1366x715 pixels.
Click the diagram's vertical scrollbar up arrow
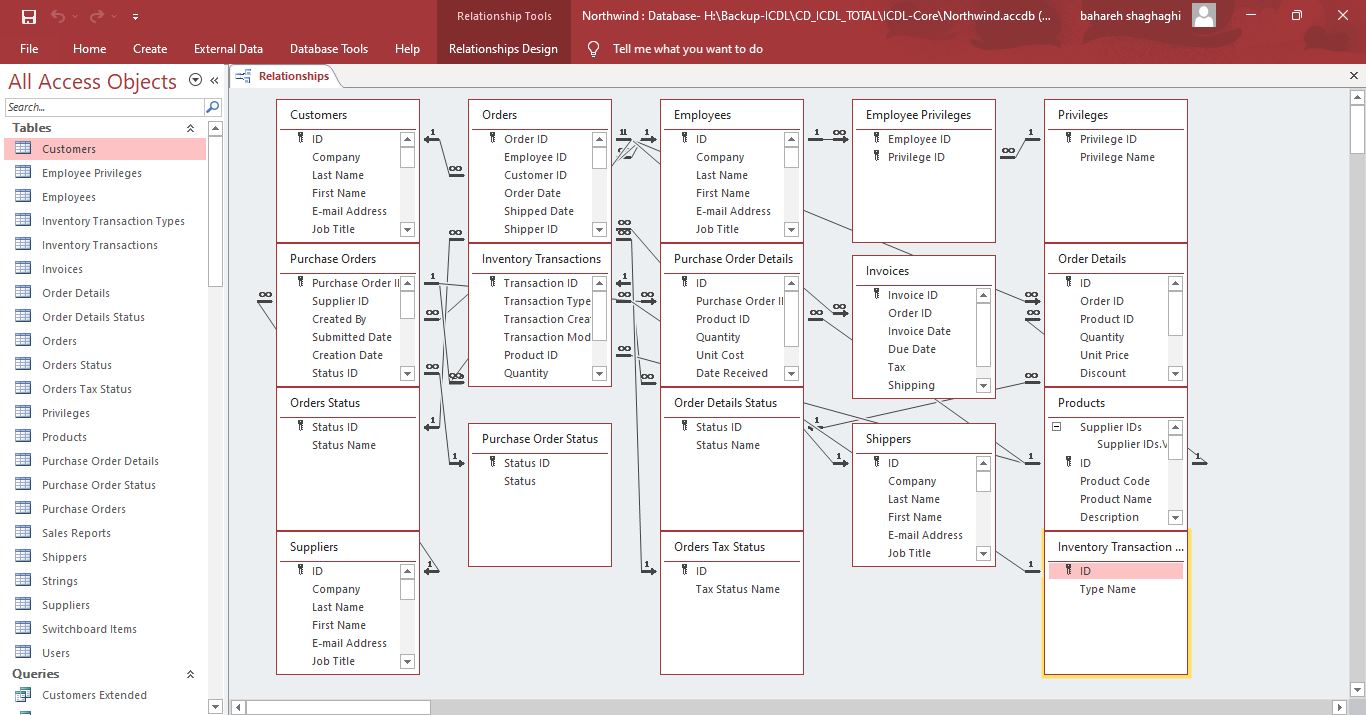point(1357,97)
